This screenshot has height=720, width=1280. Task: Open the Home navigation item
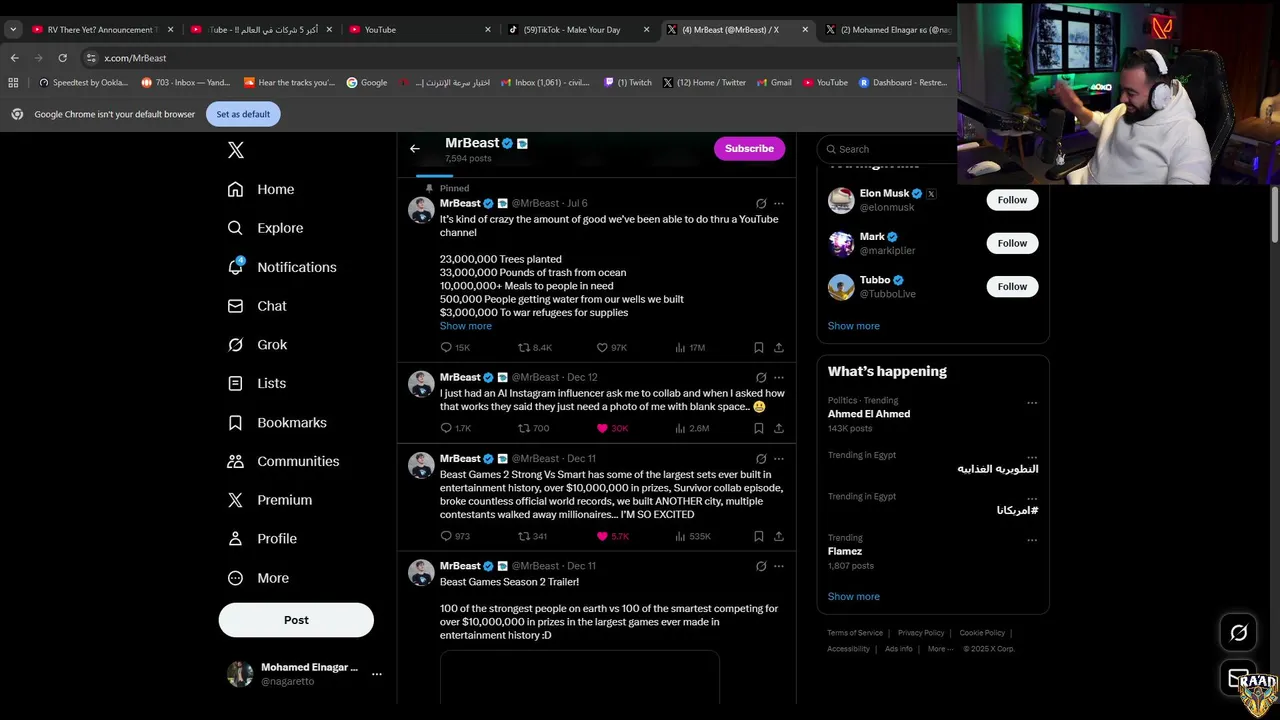click(x=261, y=189)
